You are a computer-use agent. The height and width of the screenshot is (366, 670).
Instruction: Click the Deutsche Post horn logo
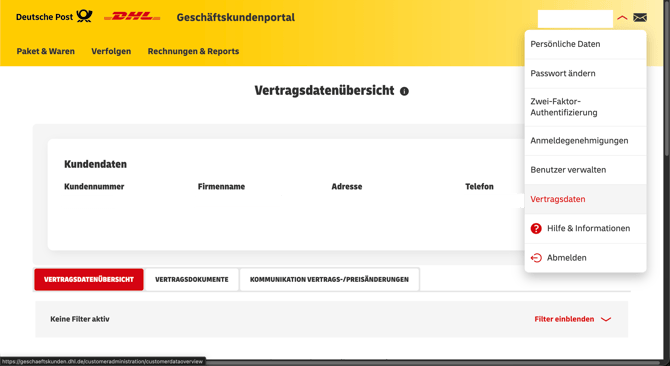(x=84, y=17)
